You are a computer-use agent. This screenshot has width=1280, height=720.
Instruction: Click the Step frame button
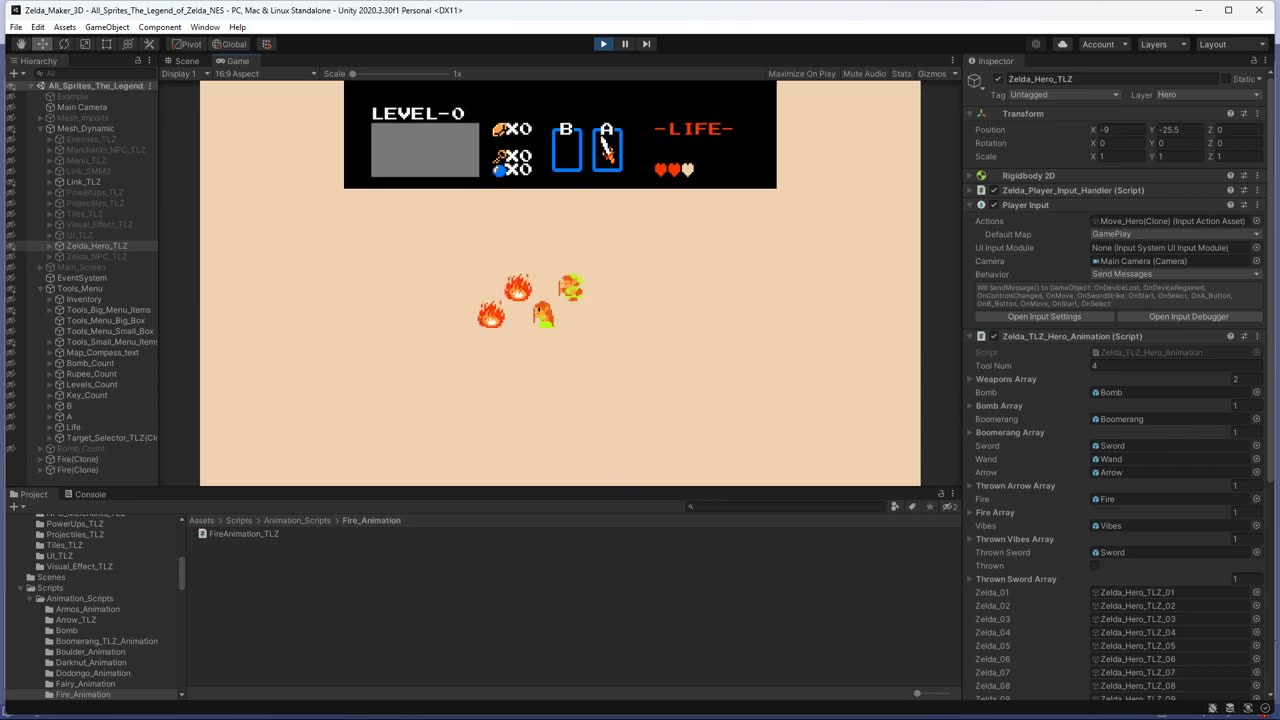click(x=646, y=44)
